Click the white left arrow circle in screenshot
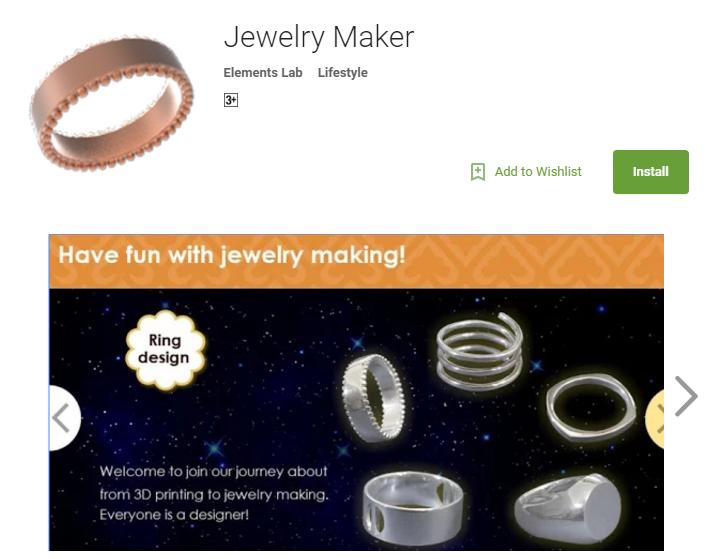The image size is (707, 559). click(64, 418)
